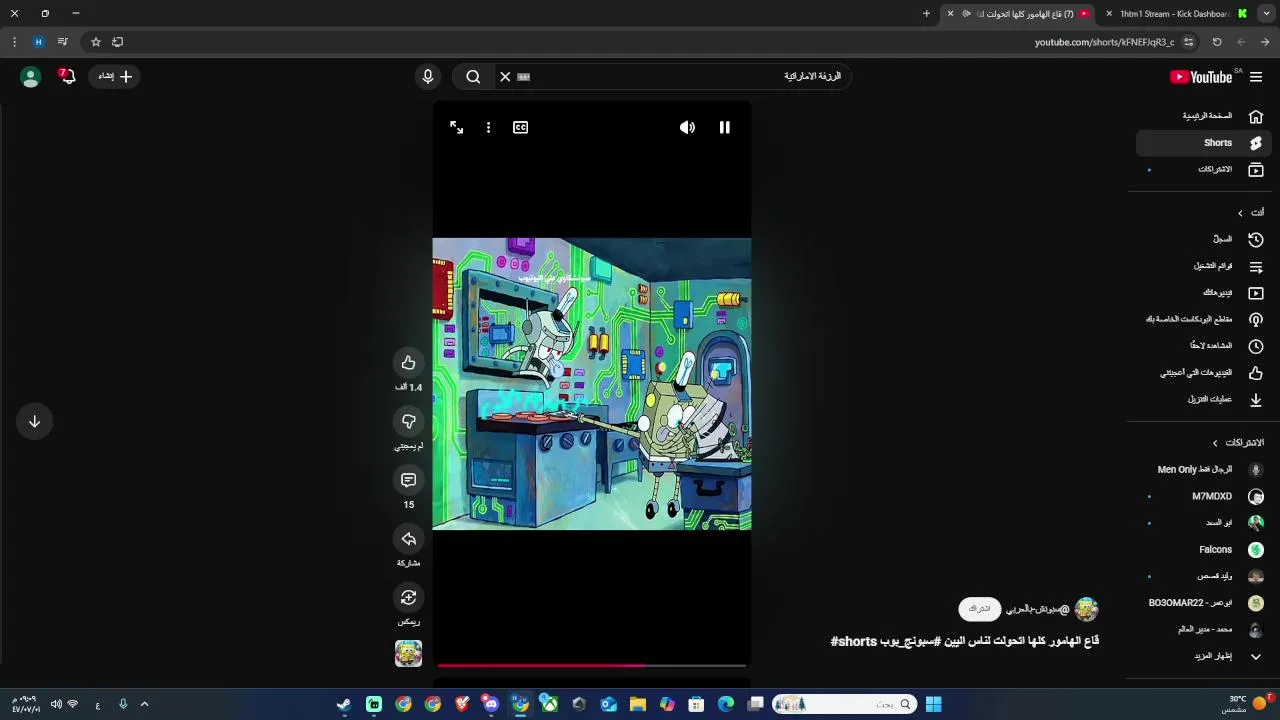Image resolution: width=1280 pixels, height=720 pixels.
Task: Open the M7MDXD subscription channel
Action: click(x=1204, y=496)
